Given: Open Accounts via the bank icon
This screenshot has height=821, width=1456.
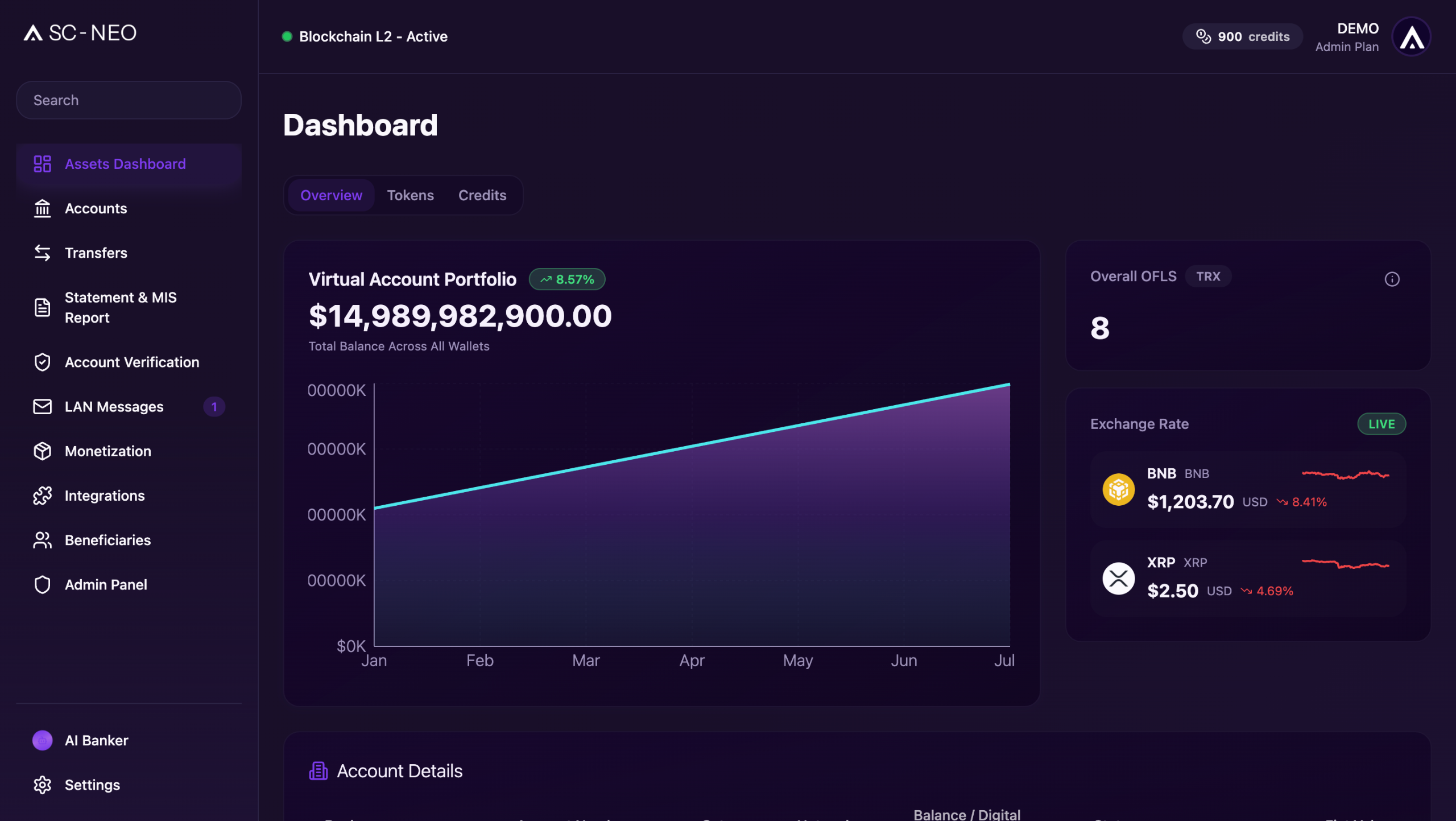Looking at the screenshot, I should point(42,208).
